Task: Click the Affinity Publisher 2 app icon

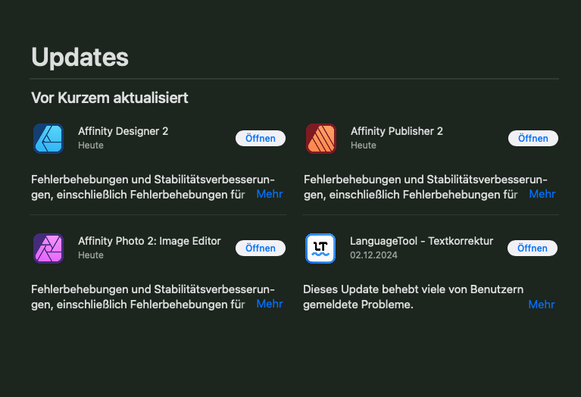Action: point(321,139)
